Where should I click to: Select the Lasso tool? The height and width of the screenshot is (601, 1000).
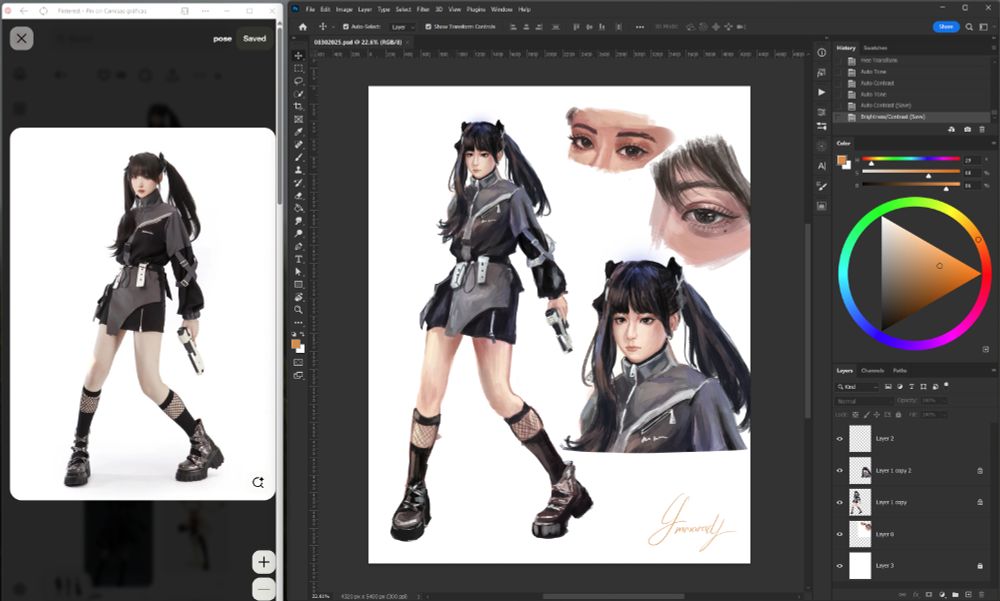coord(299,81)
